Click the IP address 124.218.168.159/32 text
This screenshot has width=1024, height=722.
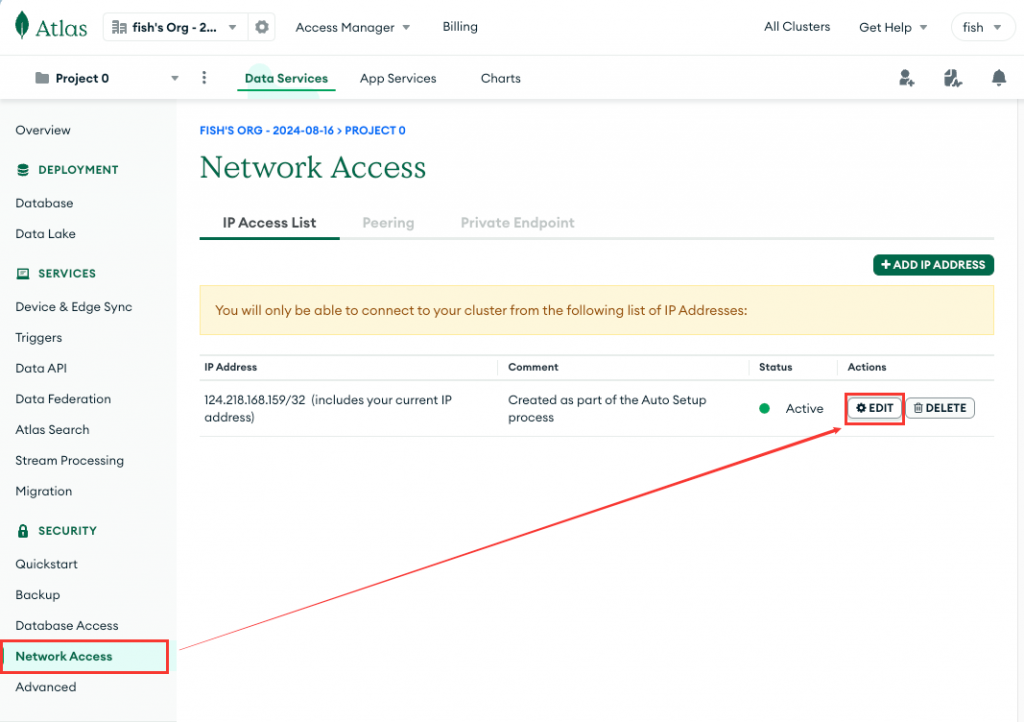(x=255, y=400)
